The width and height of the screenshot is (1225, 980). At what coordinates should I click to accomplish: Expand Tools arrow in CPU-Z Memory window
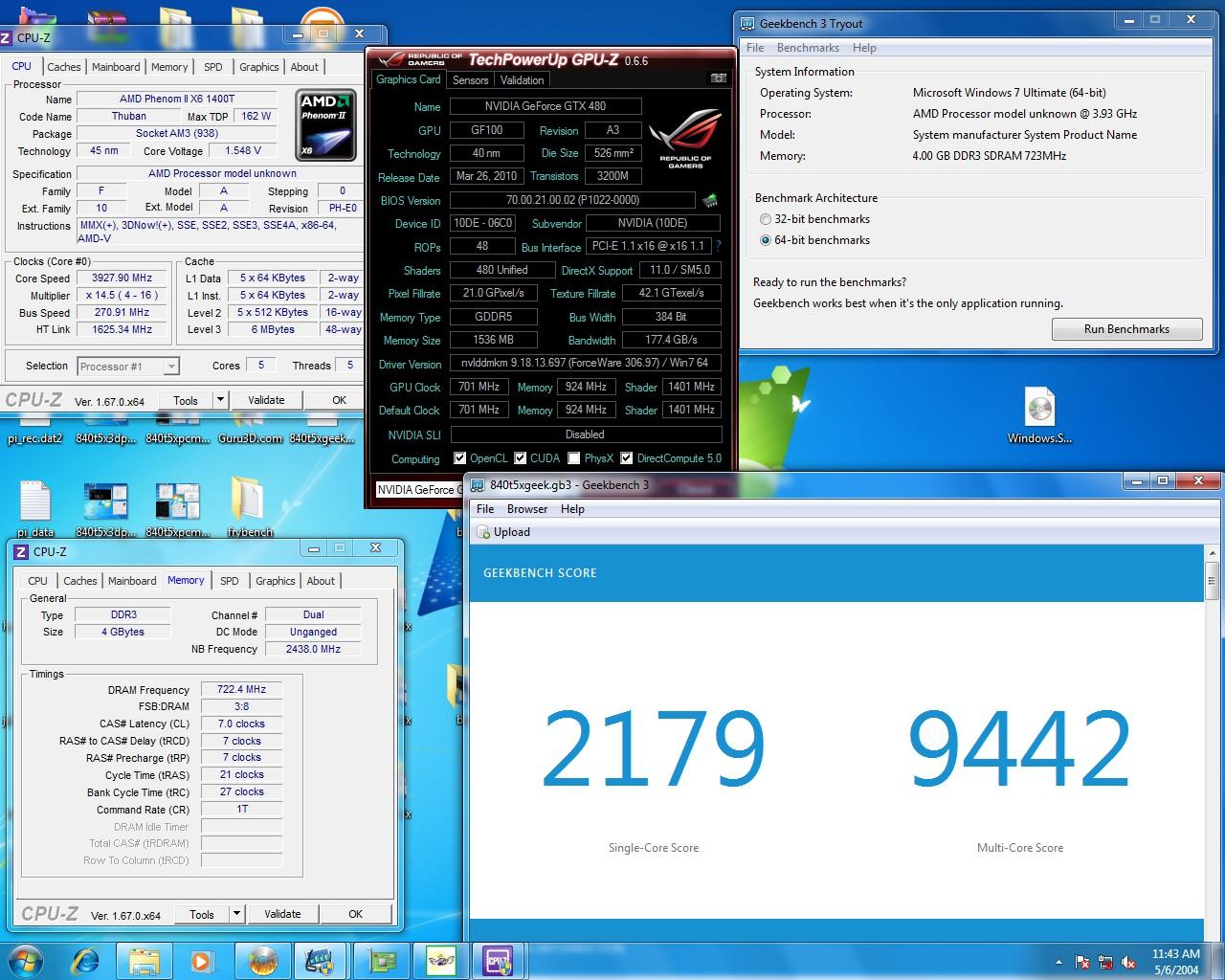click(236, 914)
